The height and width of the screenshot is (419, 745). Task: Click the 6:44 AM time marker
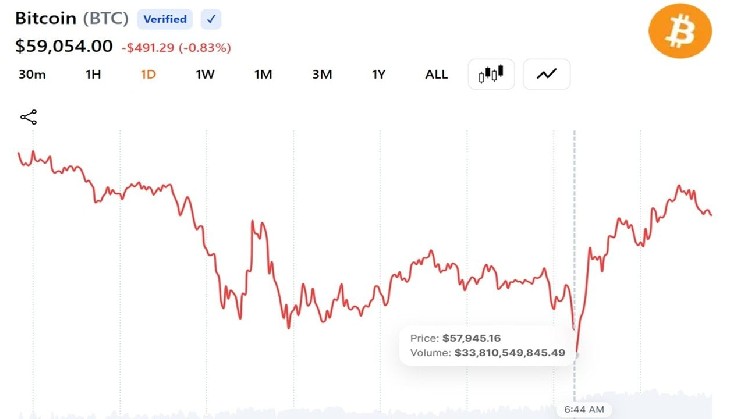click(x=584, y=409)
